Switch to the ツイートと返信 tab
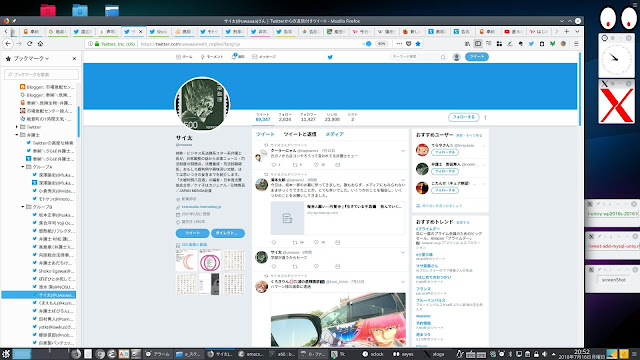The image size is (640, 360). click(300, 134)
